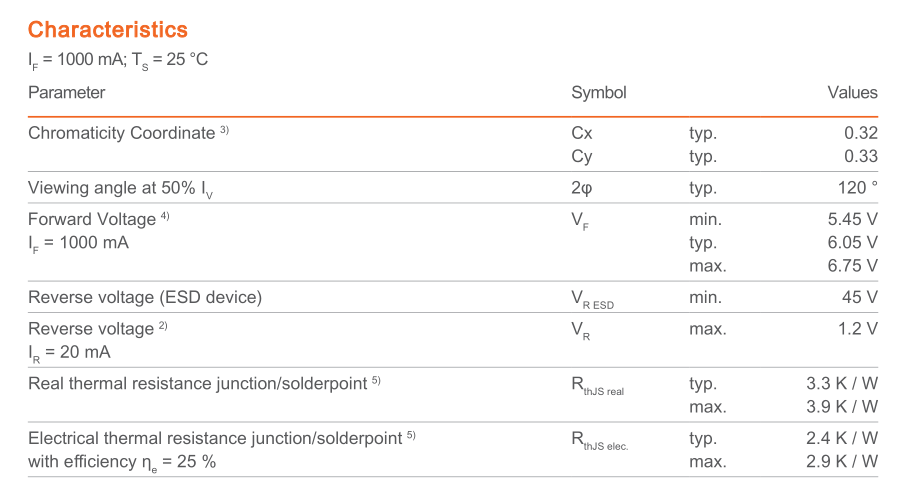
Task: Open footnote 5 after Electrical thermal resistance
Action: click(x=411, y=435)
